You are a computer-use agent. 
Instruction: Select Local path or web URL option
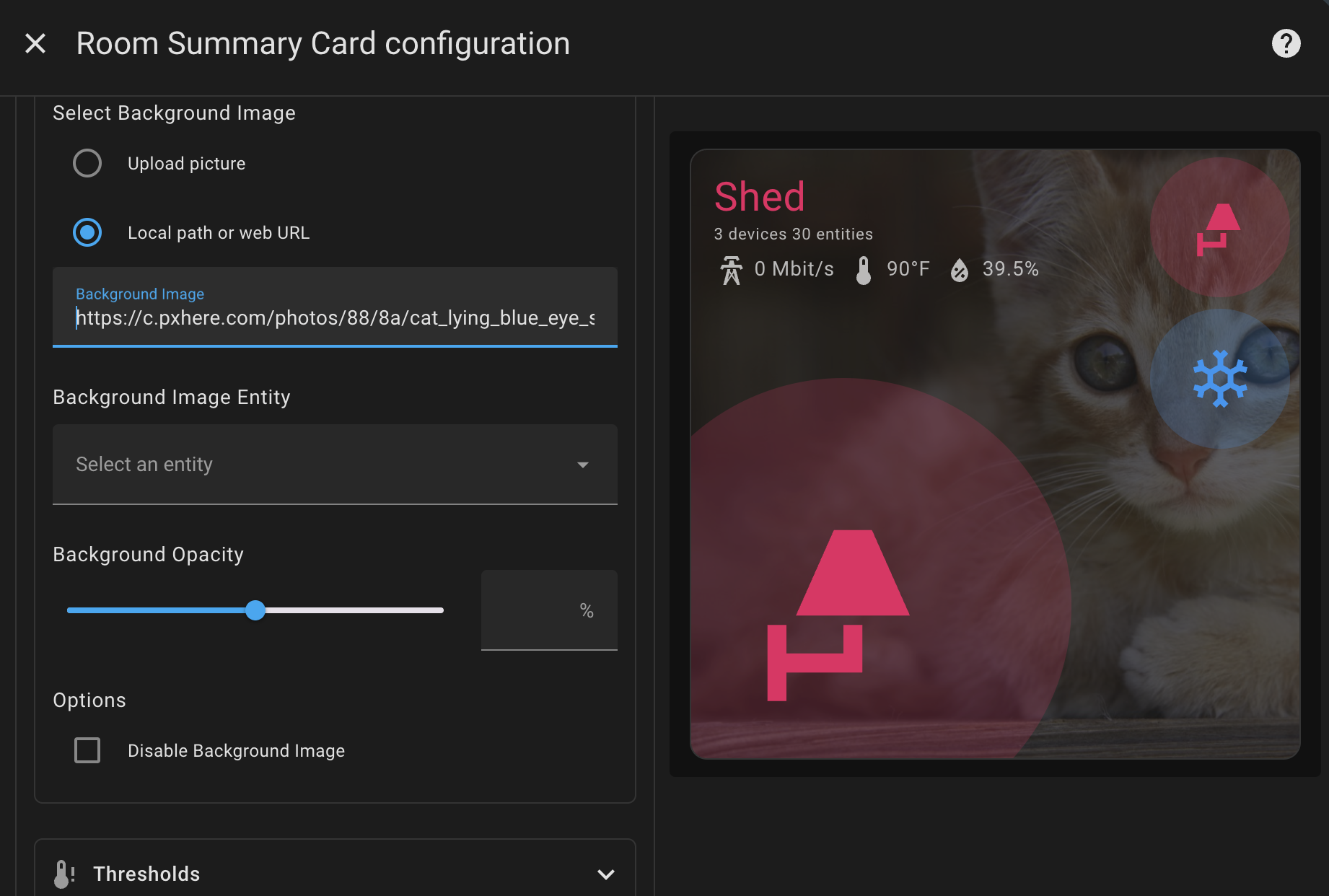[x=87, y=232]
